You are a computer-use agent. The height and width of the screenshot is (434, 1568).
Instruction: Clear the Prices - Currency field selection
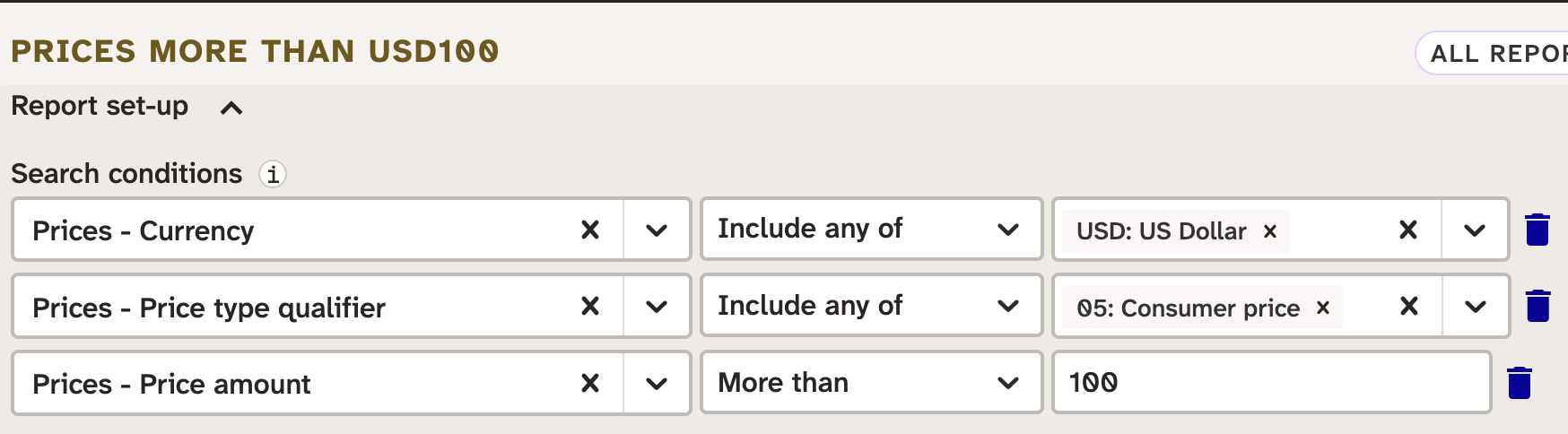(x=589, y=230)
